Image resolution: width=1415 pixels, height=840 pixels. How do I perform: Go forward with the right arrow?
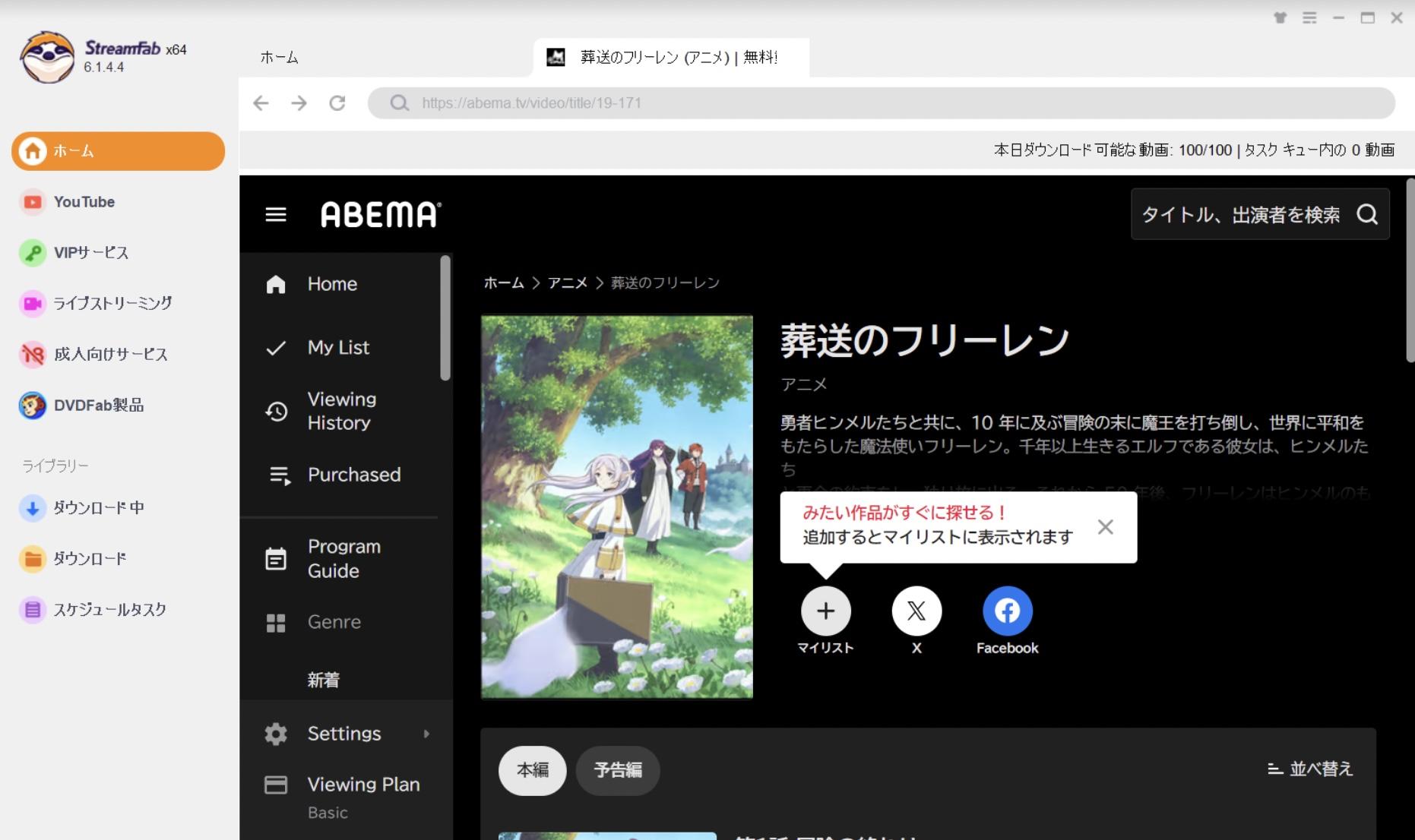tap(299, 103)
